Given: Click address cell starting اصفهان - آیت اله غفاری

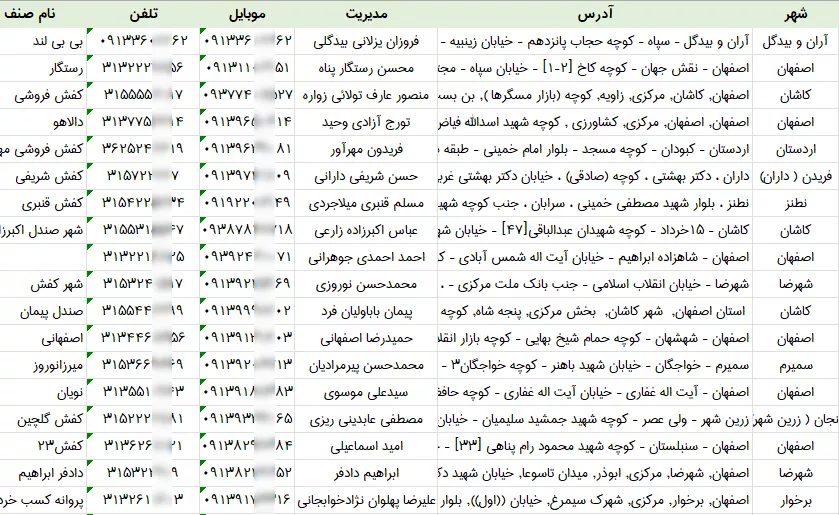Looking at the screenshot, I should pos(595,392).
